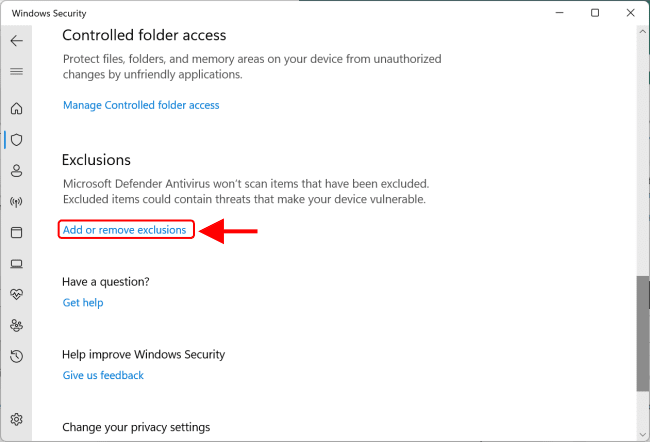
Task: Click Manage Controlled folder access link
Action: click(141, 105)
